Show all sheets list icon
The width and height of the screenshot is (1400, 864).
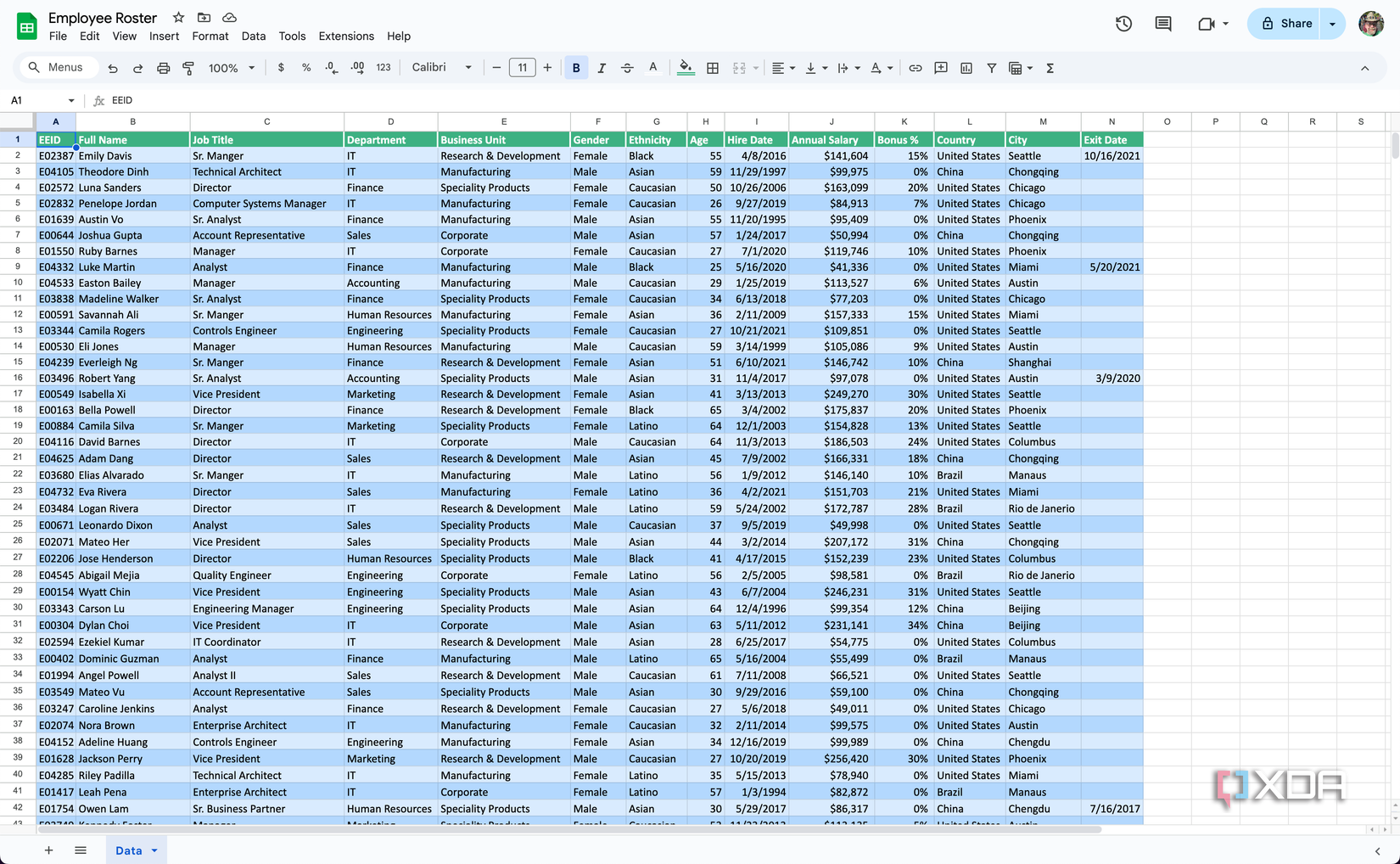click(81, 850)
